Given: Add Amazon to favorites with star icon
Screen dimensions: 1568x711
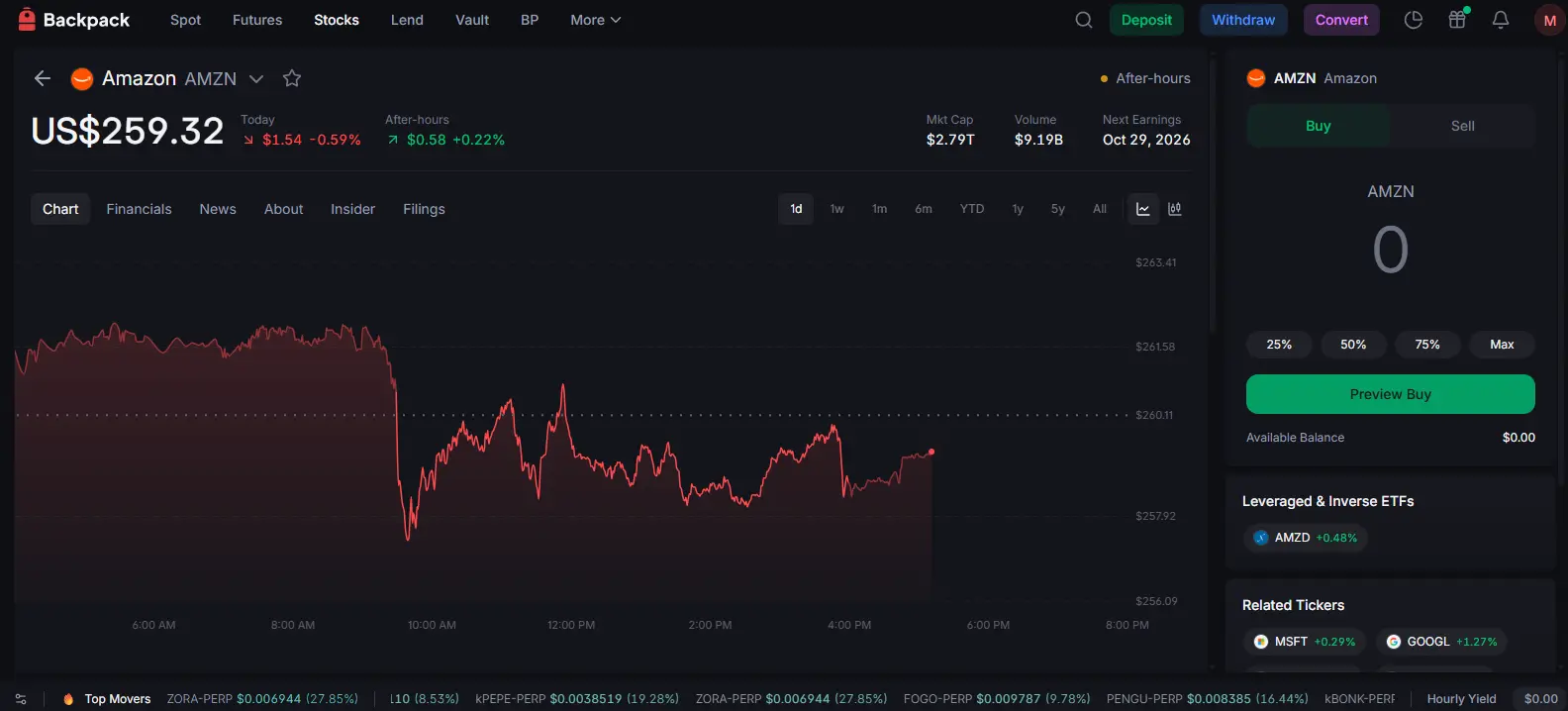Looking at the screenshot, I should (291, 78).
